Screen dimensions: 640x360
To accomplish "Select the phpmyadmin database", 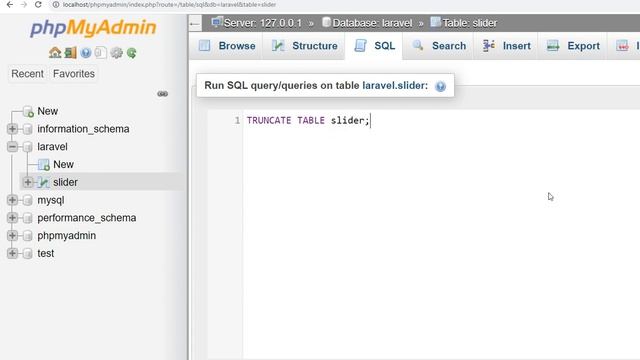I will click(x=67, y=236).
